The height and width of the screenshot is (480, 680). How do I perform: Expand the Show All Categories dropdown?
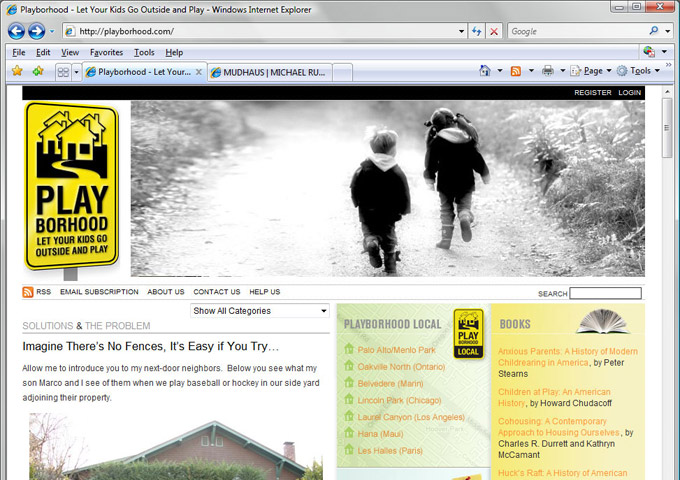(260, 311)
